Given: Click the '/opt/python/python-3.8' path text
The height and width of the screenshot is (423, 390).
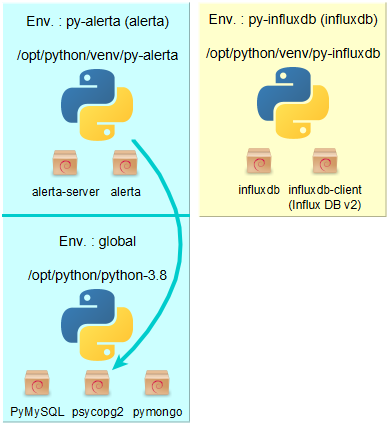Looking at the screenshot, I should click(x=97, y=275).
